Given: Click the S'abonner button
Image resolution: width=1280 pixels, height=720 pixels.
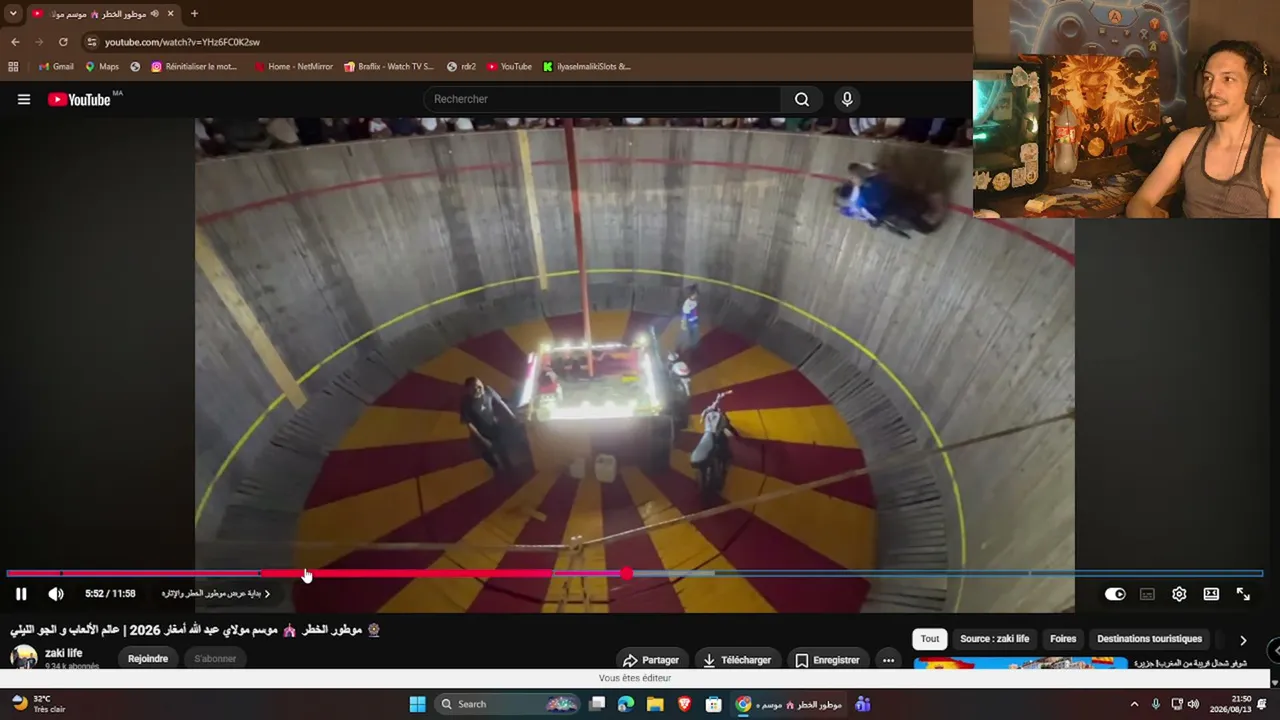Looking at the screenshot, I should point(215,659).
